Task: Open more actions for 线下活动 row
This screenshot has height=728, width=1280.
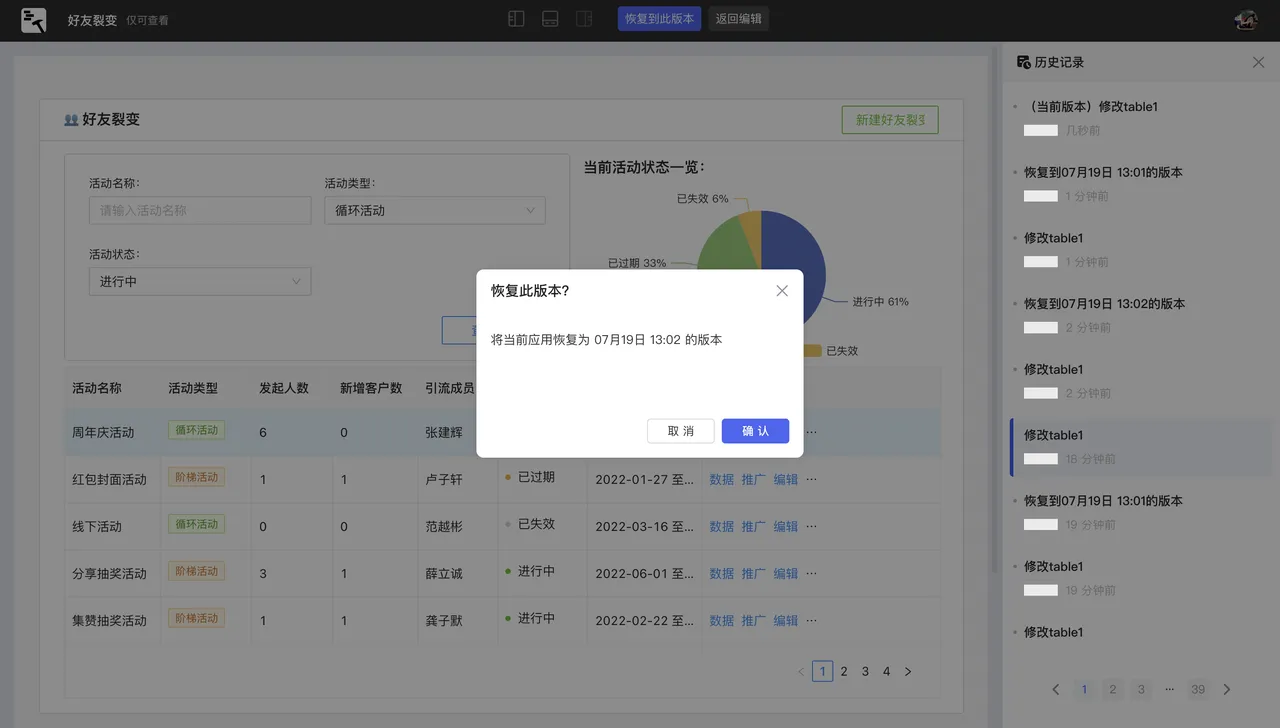Action: point(811,526)
